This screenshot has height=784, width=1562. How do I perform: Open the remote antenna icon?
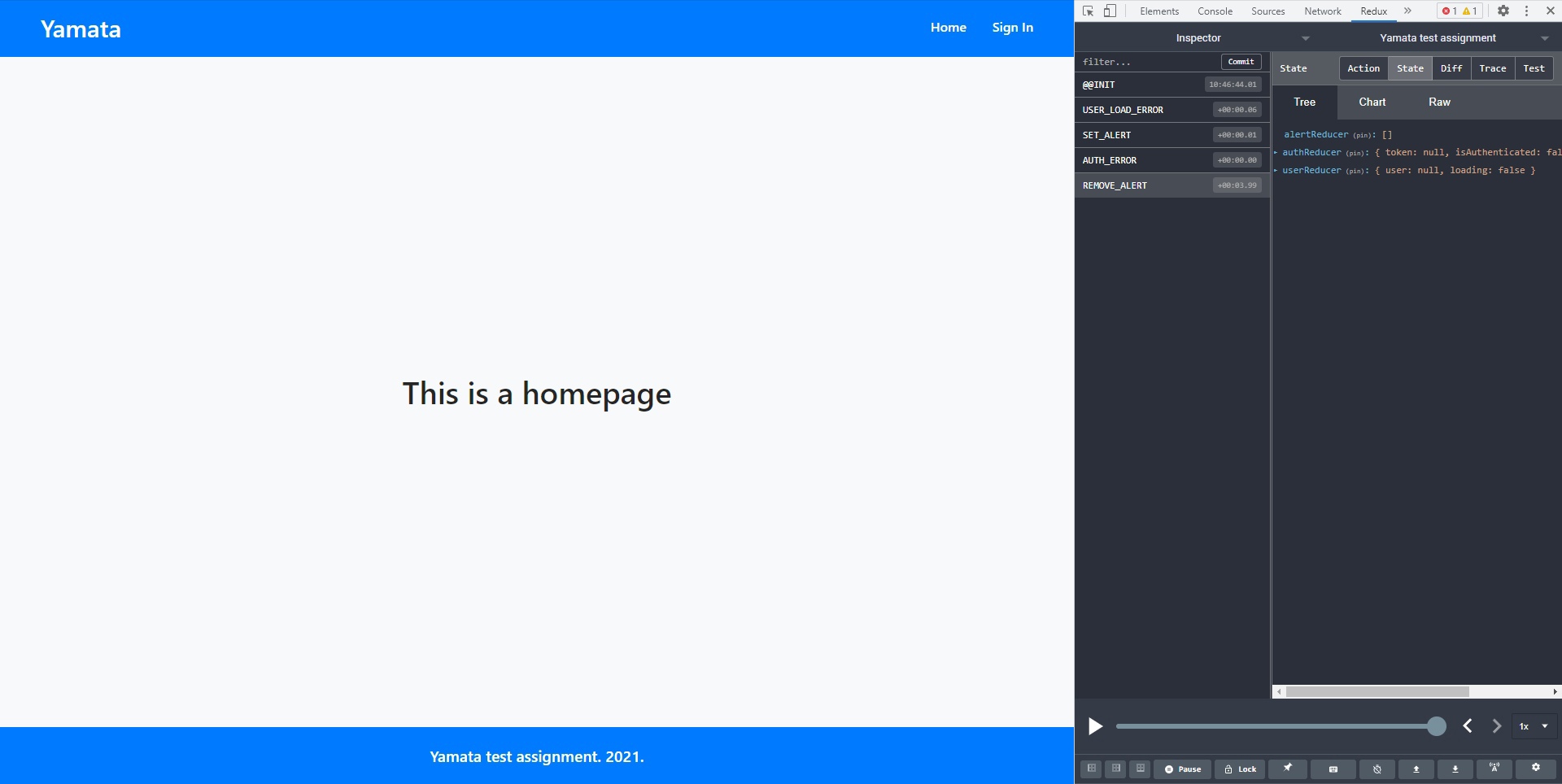tap(1494, 769)
